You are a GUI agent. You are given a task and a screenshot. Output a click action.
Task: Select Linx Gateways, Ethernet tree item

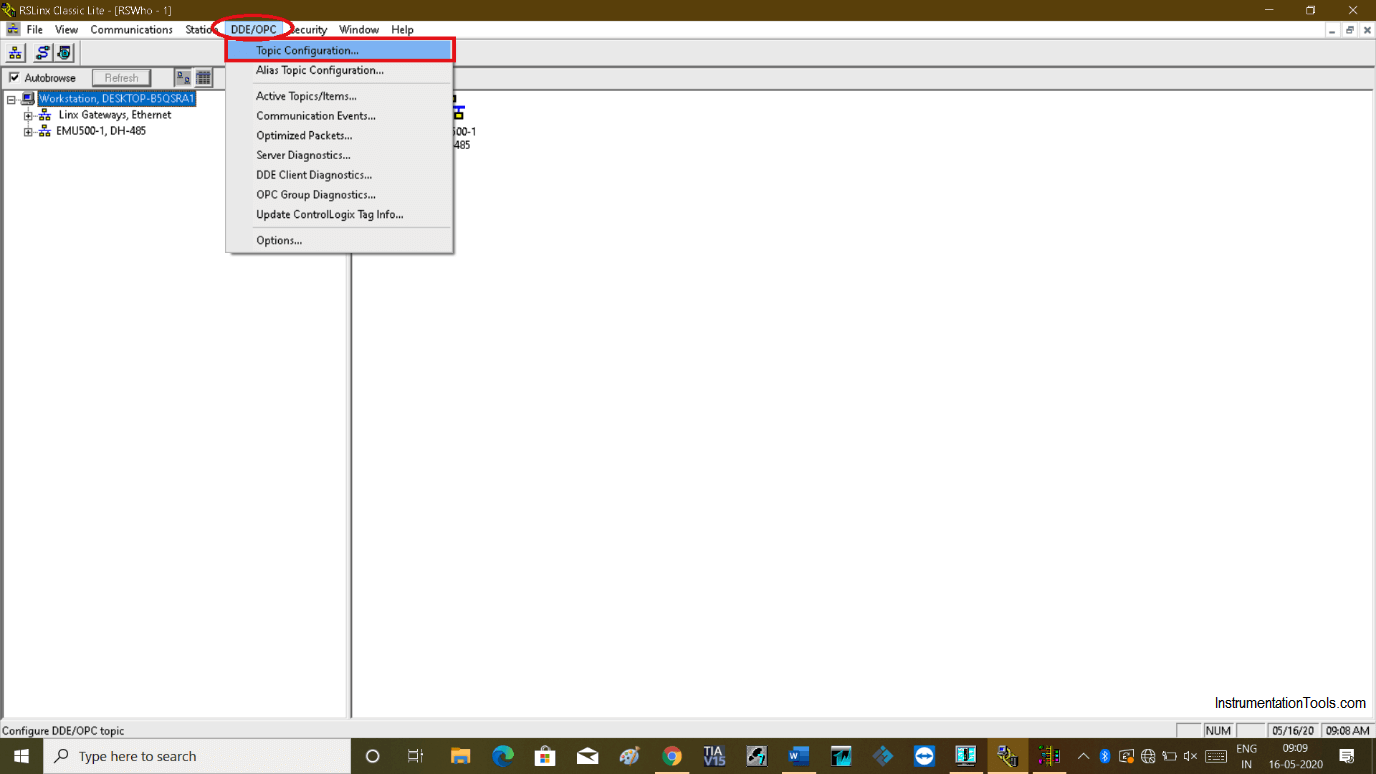pyautogui.click(x=114, y=115)
